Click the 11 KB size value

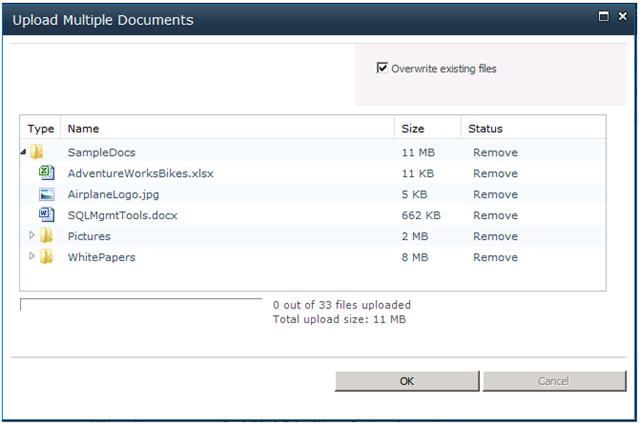[418, 173]
